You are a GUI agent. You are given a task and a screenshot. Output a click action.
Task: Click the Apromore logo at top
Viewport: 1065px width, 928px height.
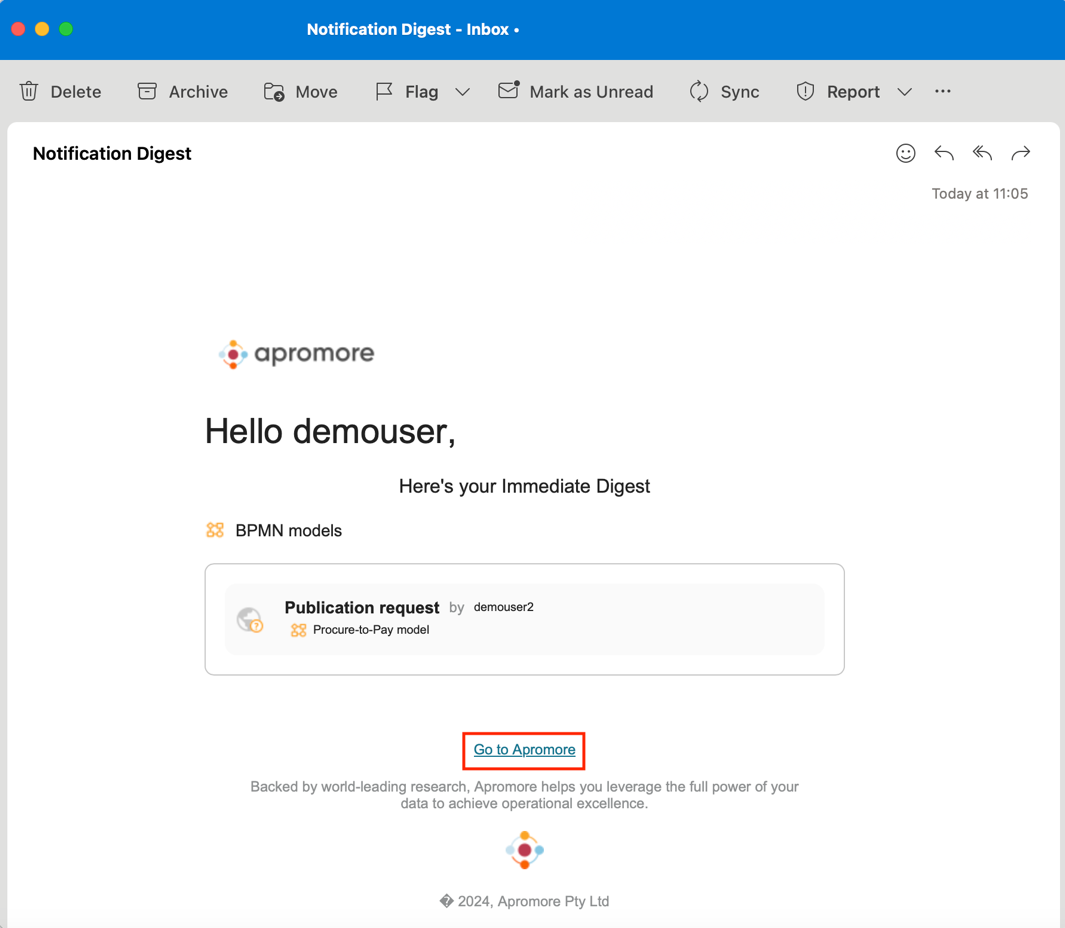297,354
